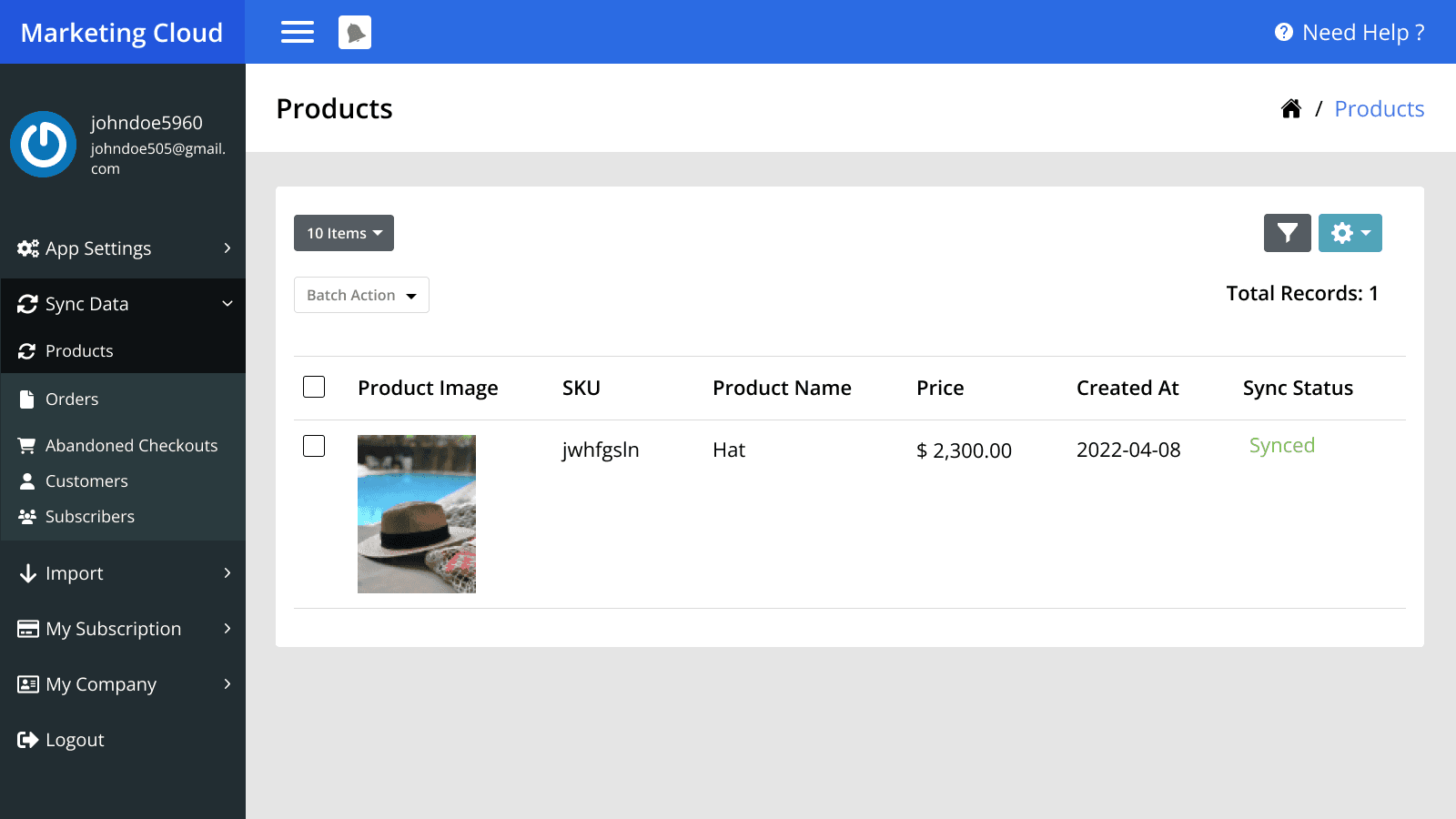Open the notification bell icon
The image size is (1456, 819).
355,32
